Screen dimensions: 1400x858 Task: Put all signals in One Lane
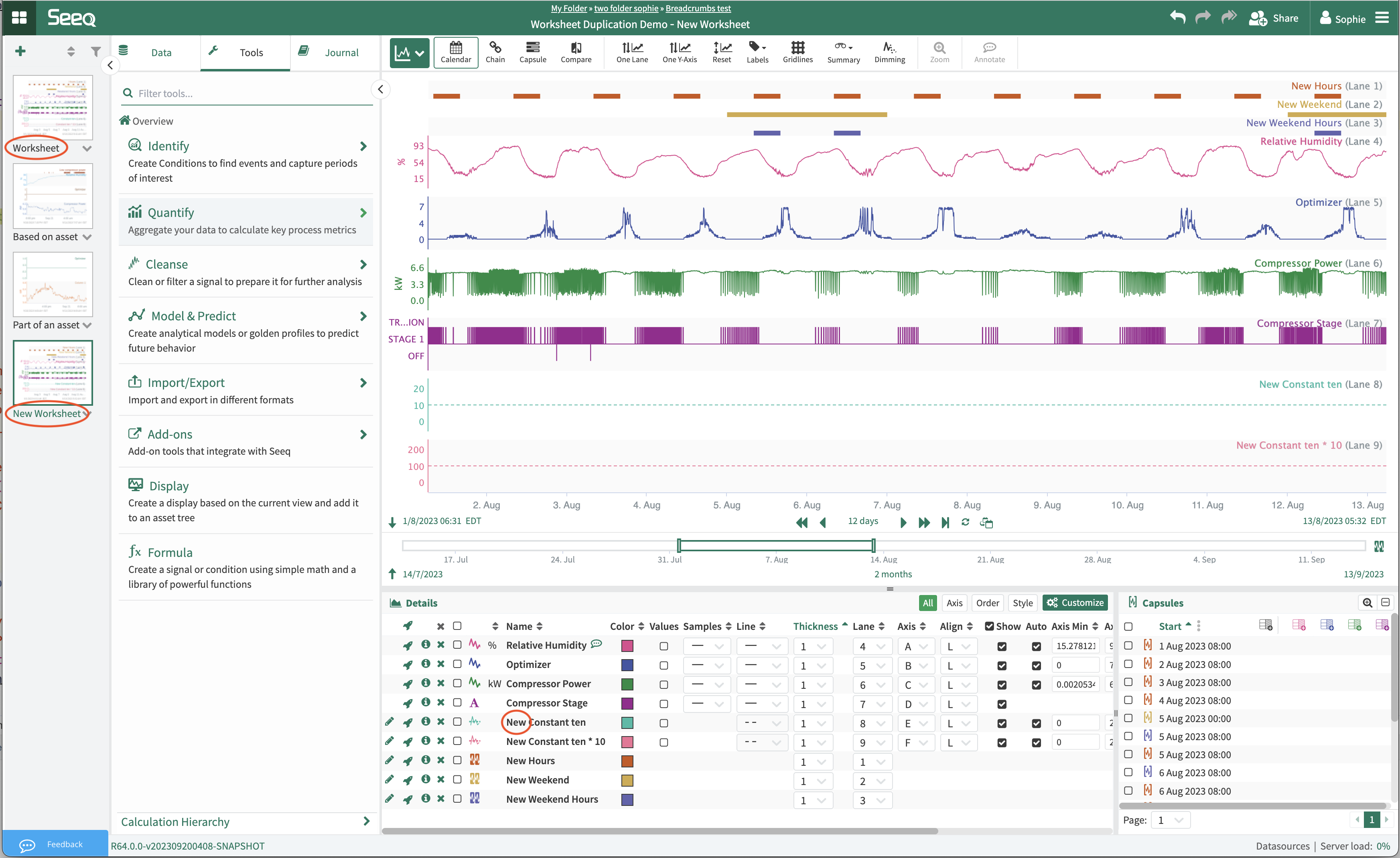click(632, 52)
